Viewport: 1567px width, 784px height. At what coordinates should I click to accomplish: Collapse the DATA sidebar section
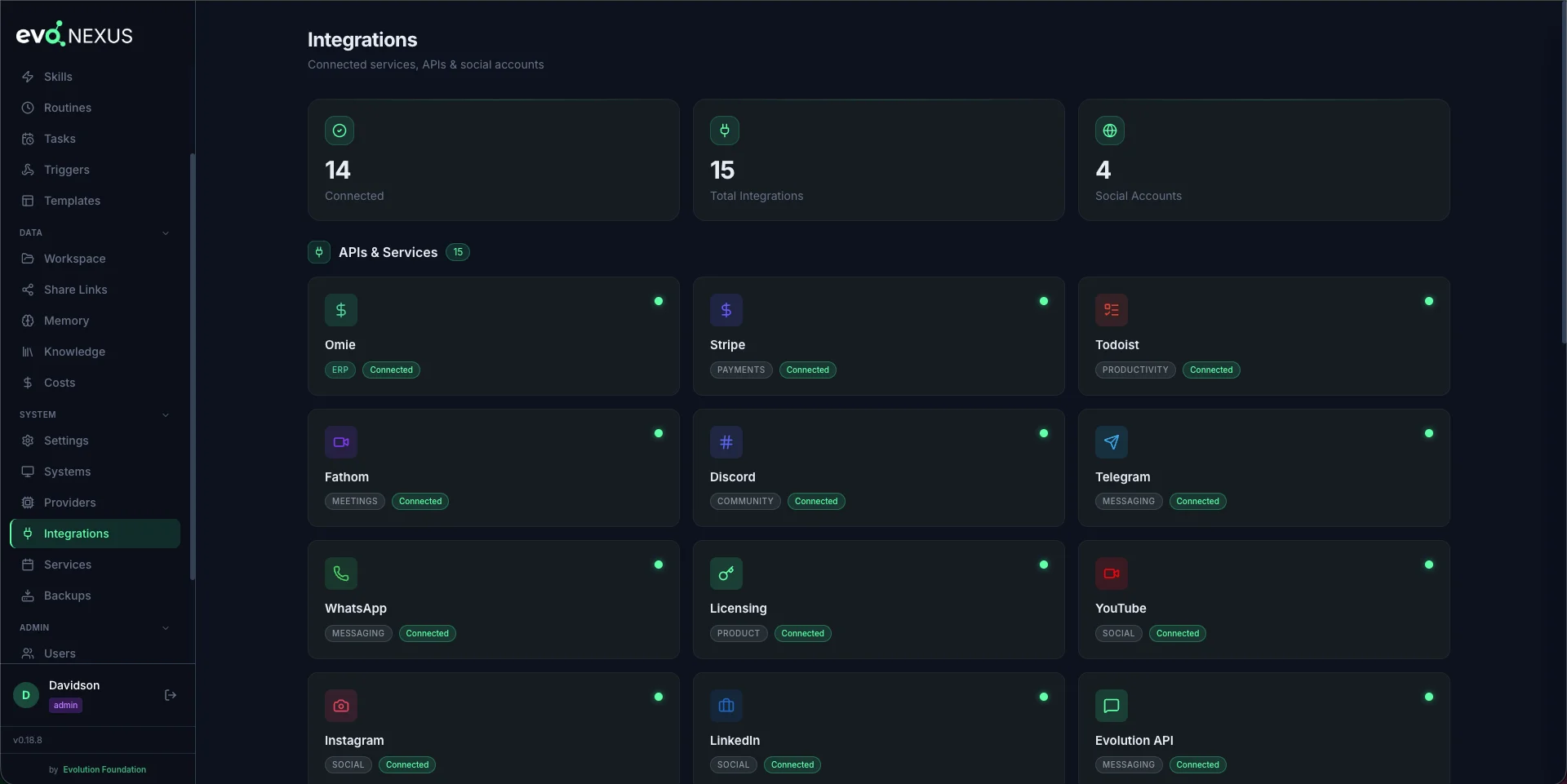point(166,233)
